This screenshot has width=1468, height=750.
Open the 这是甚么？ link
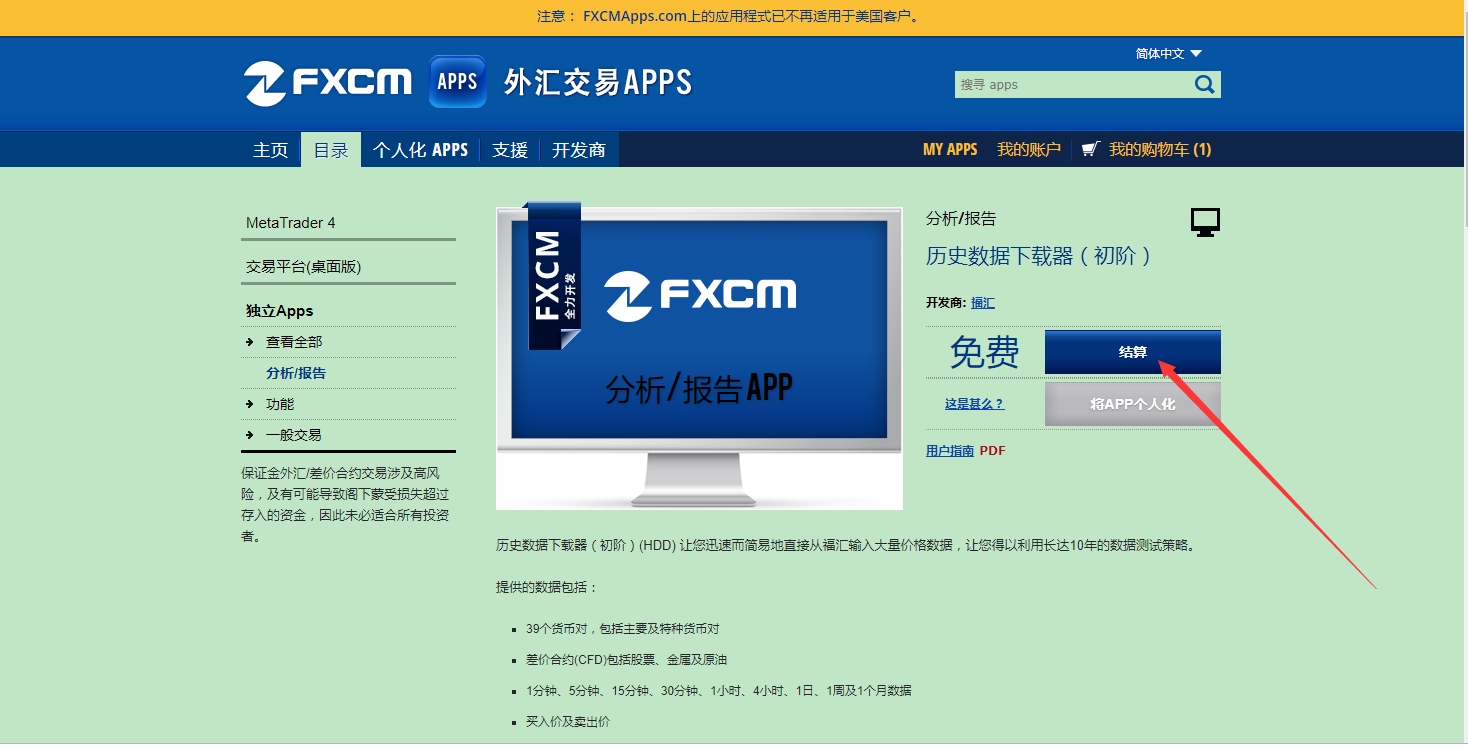coord(974,404)
